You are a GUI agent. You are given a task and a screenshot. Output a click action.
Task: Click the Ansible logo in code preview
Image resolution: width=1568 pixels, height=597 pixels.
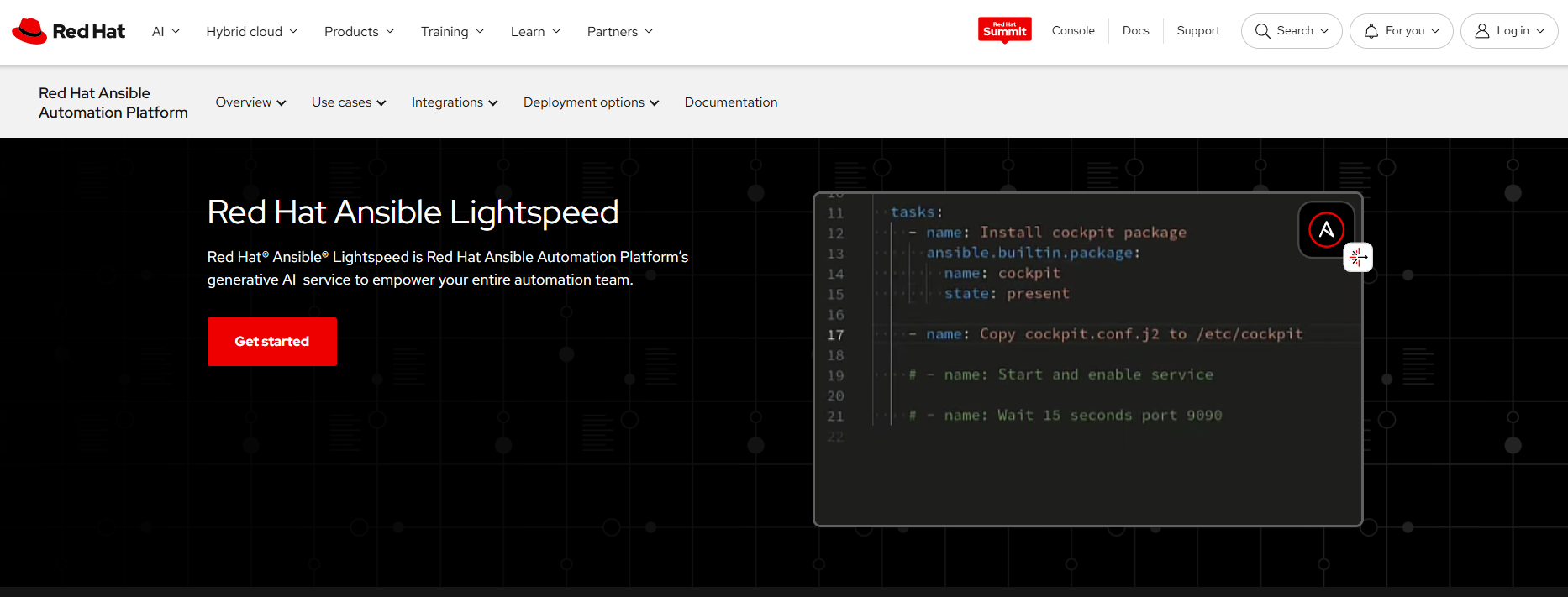coord(1326,229)
